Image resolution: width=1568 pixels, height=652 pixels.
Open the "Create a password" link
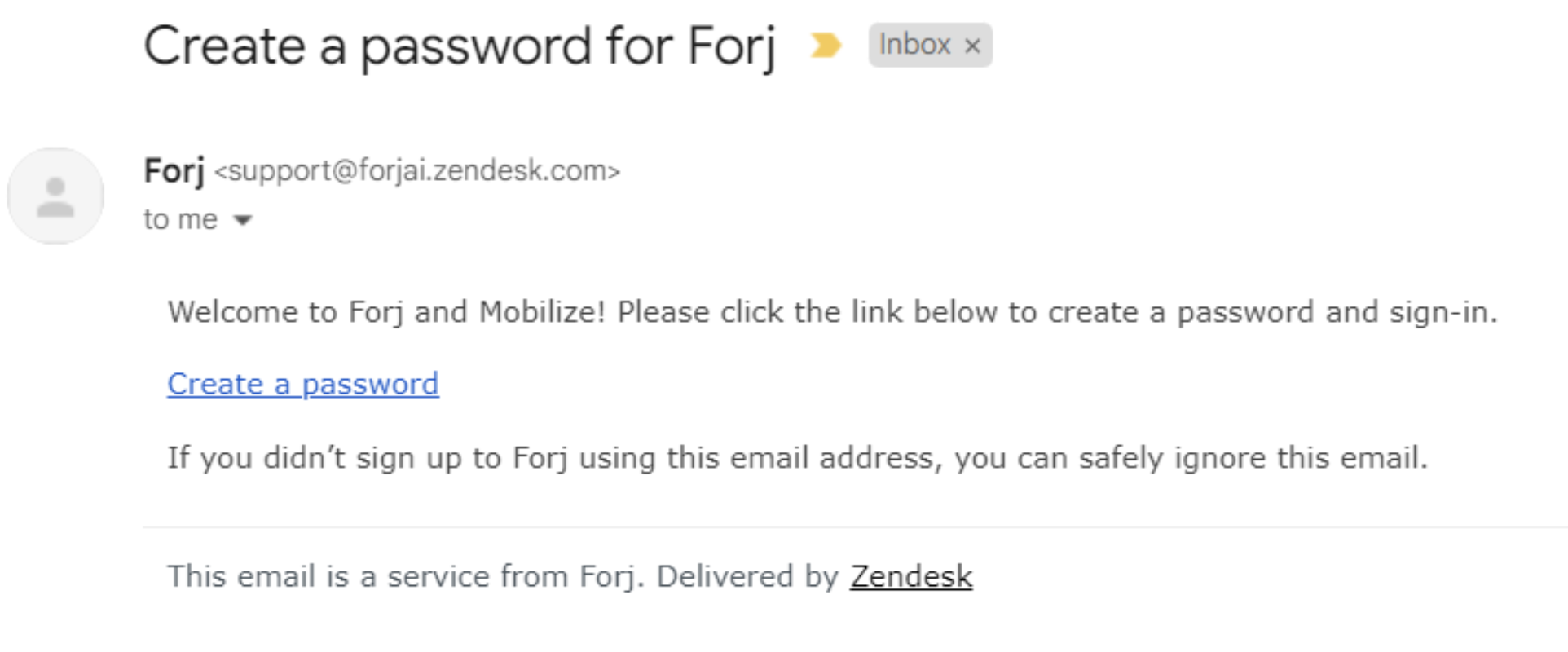click(303, 384)
